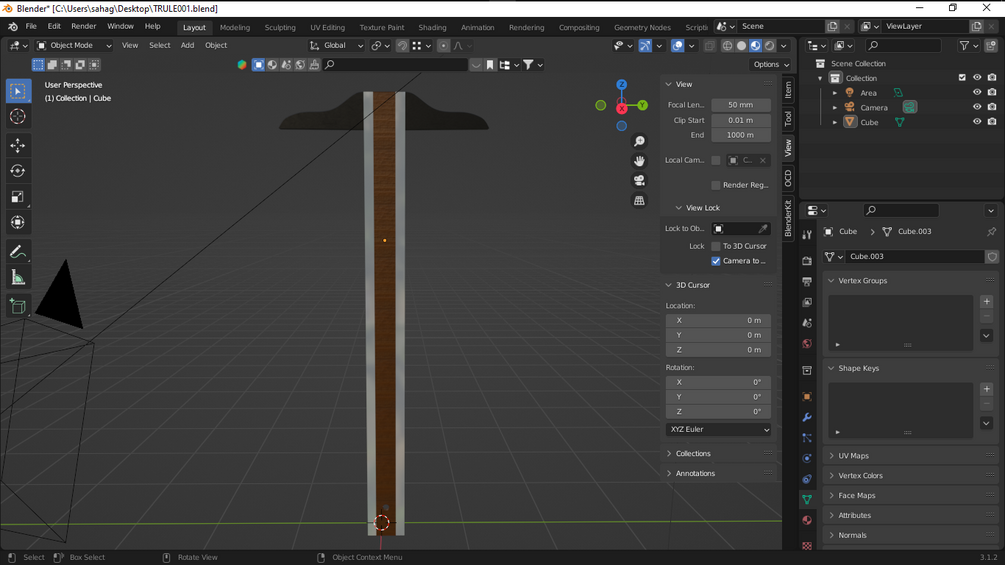This screenshot has height=565, width=1005.
Task: Open Output properties tab
Action: [x=807, y=281]
